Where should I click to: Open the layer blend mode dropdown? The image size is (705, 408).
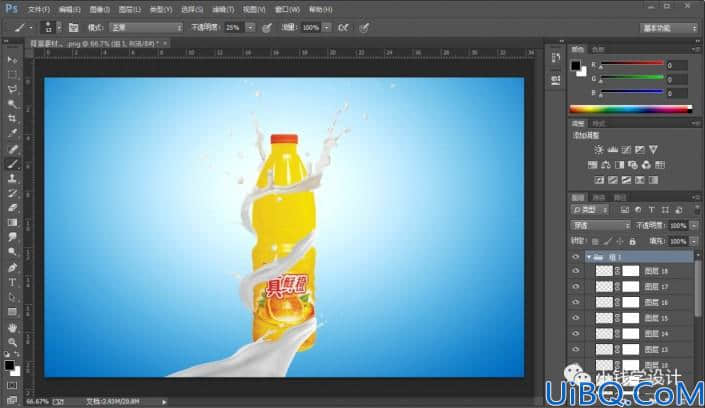point(601,225)
